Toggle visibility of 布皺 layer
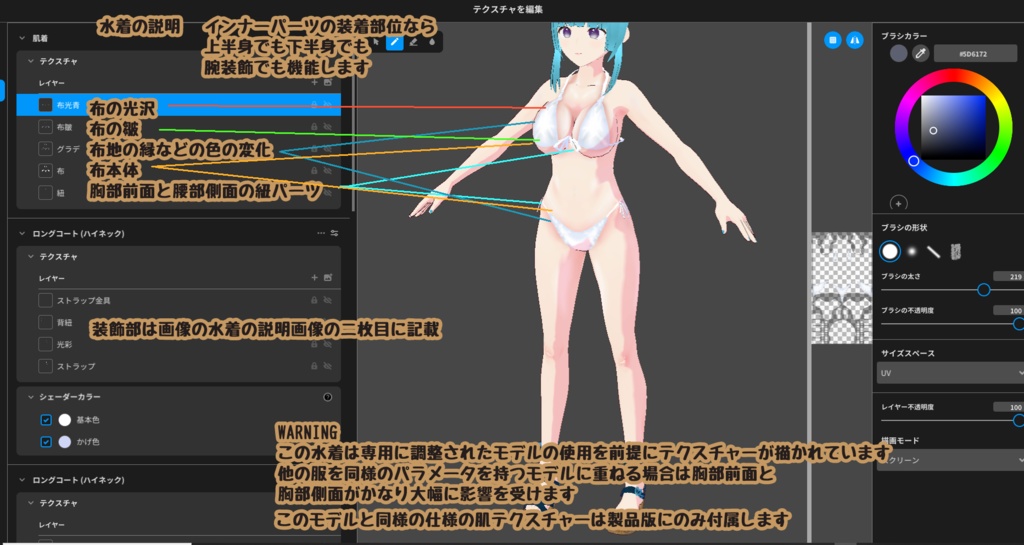1024x545 pixels. 328,127
